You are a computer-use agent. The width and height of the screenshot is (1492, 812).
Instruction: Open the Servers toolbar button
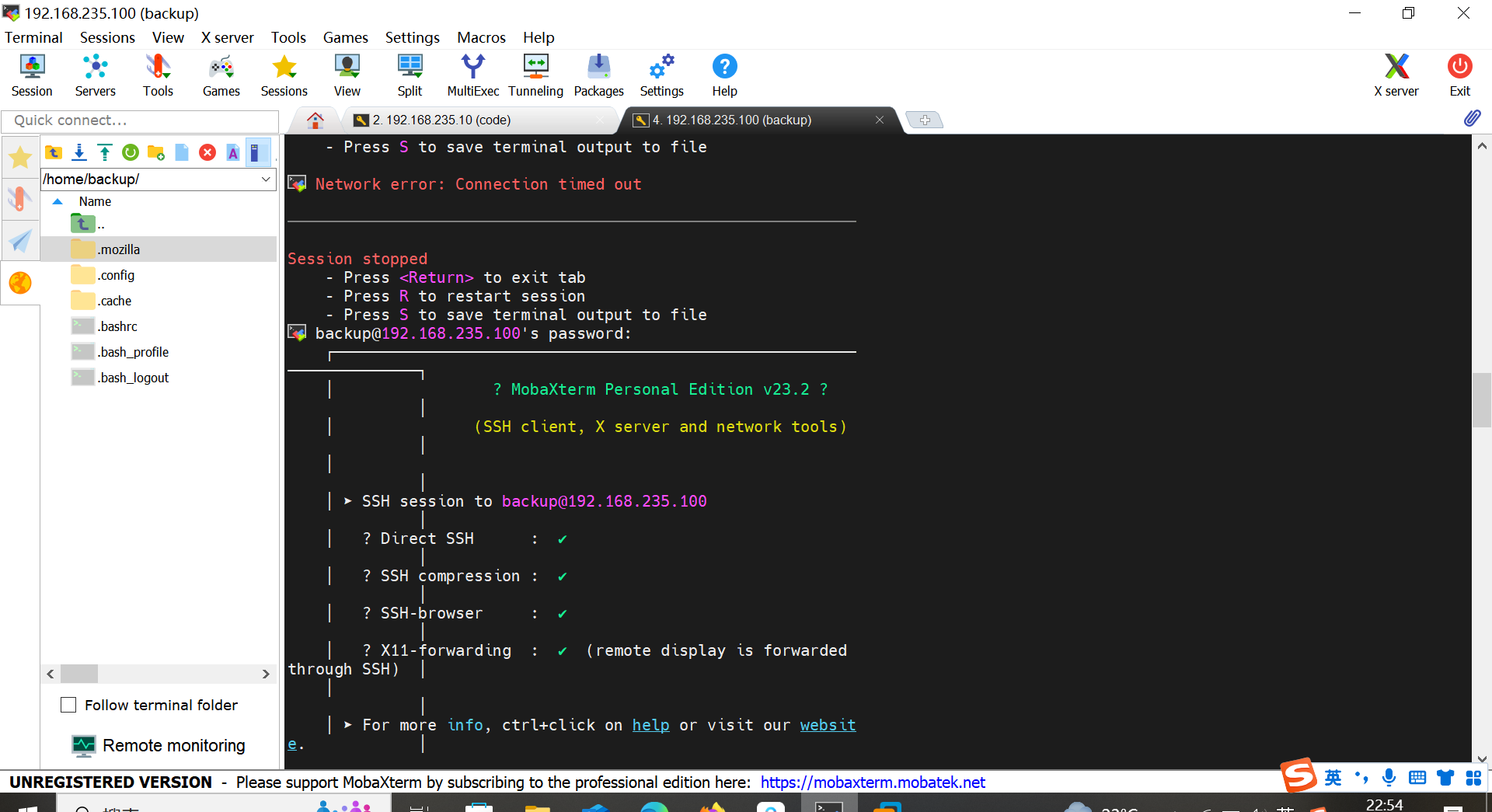pyautogui.click(x=95, y=75)
